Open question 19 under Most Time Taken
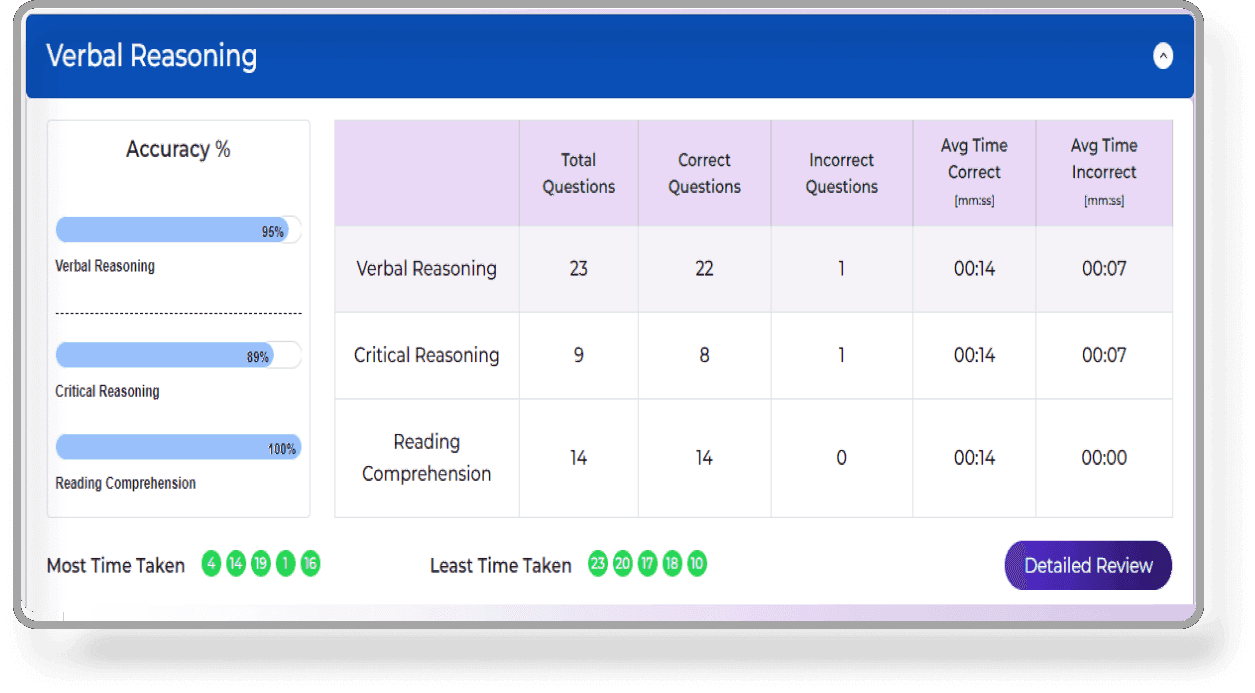 click(x=261, y=564)
